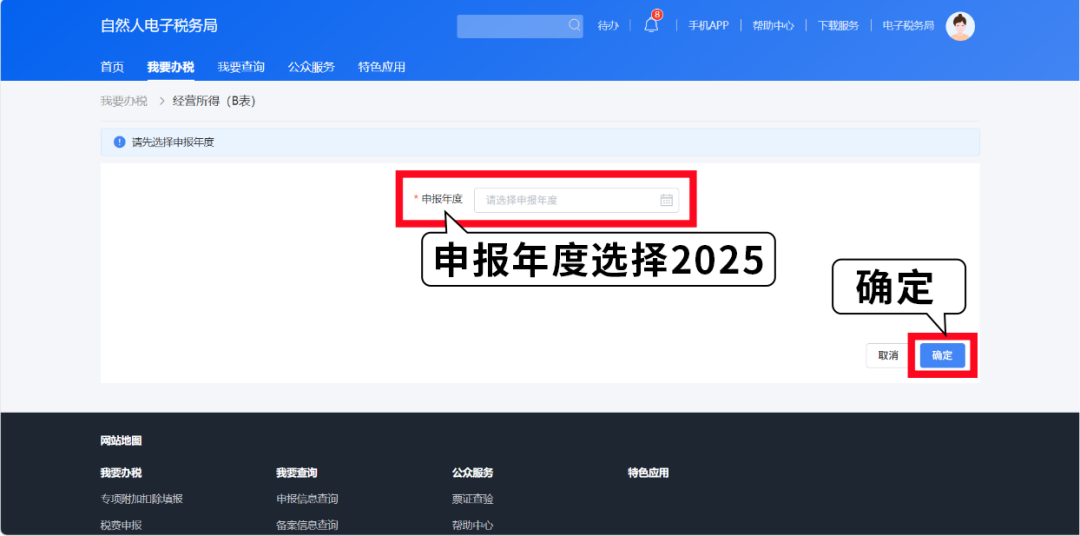Click the 确定 button

pyautogui.click(x=942, y=355)
